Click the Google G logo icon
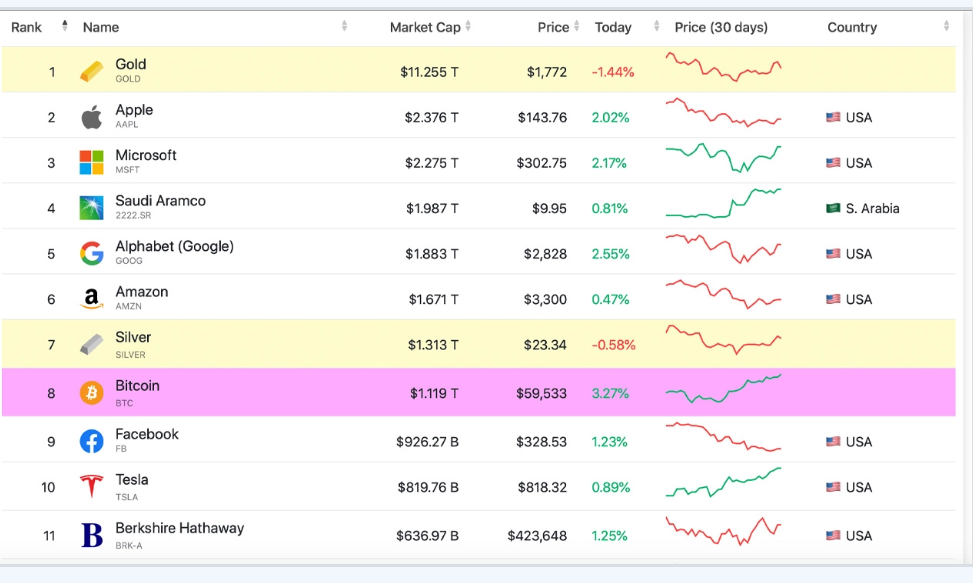 pyautogui.click(x=91, y=254)
